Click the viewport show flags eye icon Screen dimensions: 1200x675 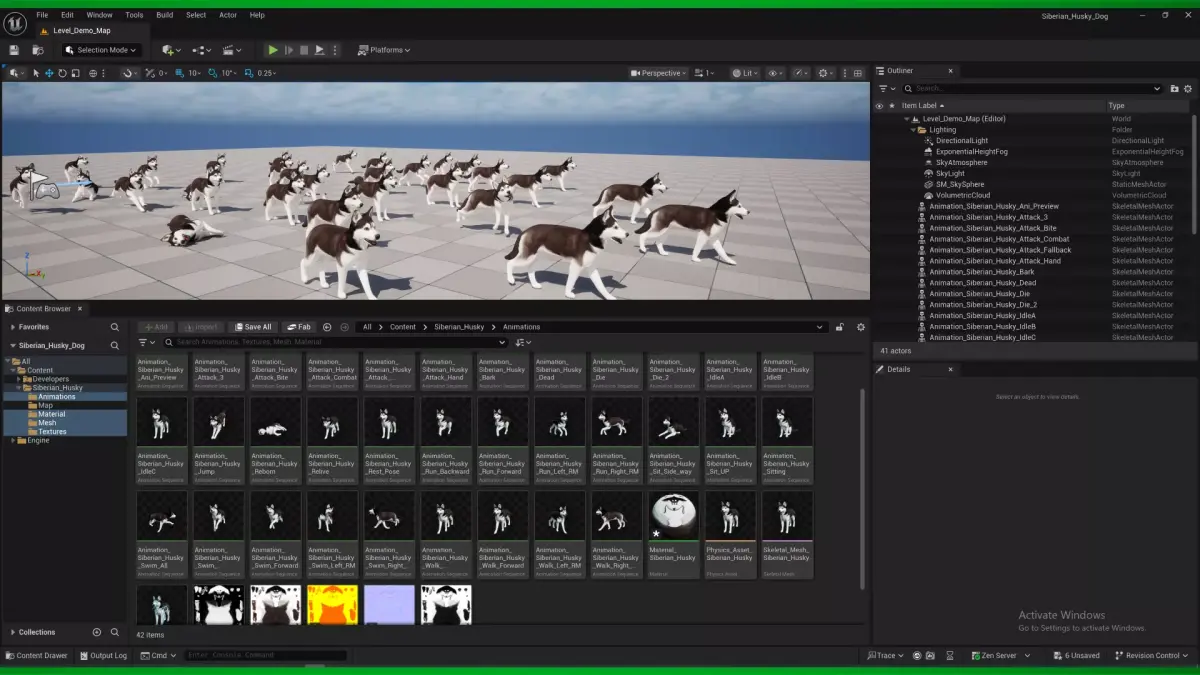coord(775,73)
